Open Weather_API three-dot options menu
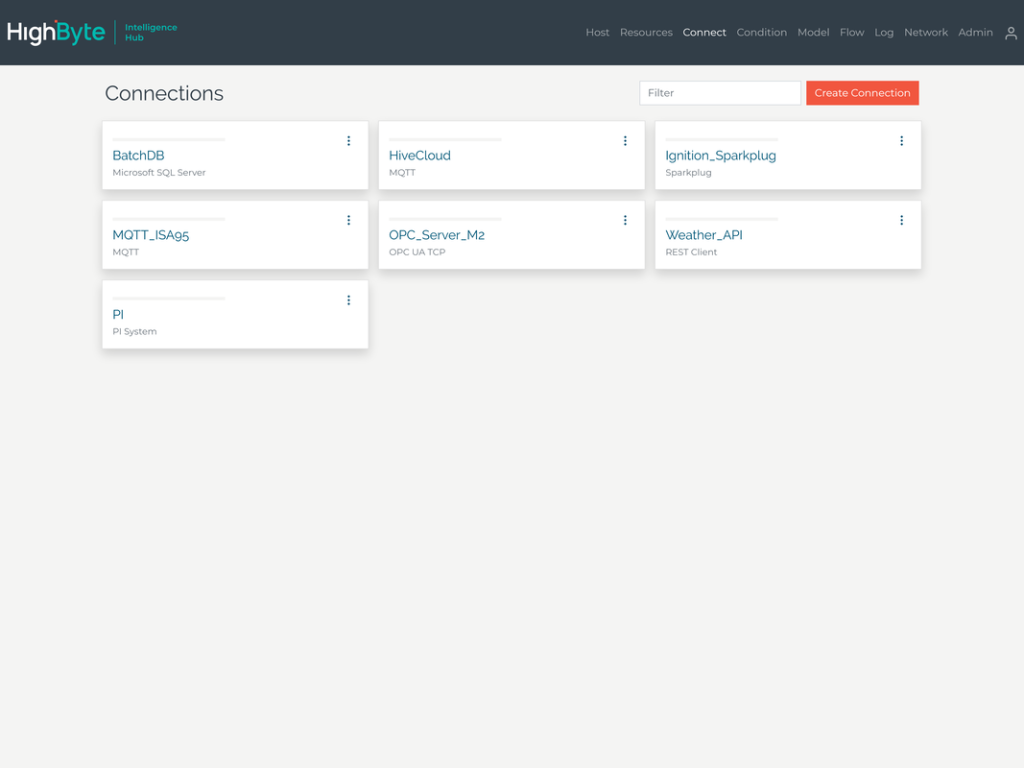The width and height of the screenshot is (1024, 768). tap(901, 220)
